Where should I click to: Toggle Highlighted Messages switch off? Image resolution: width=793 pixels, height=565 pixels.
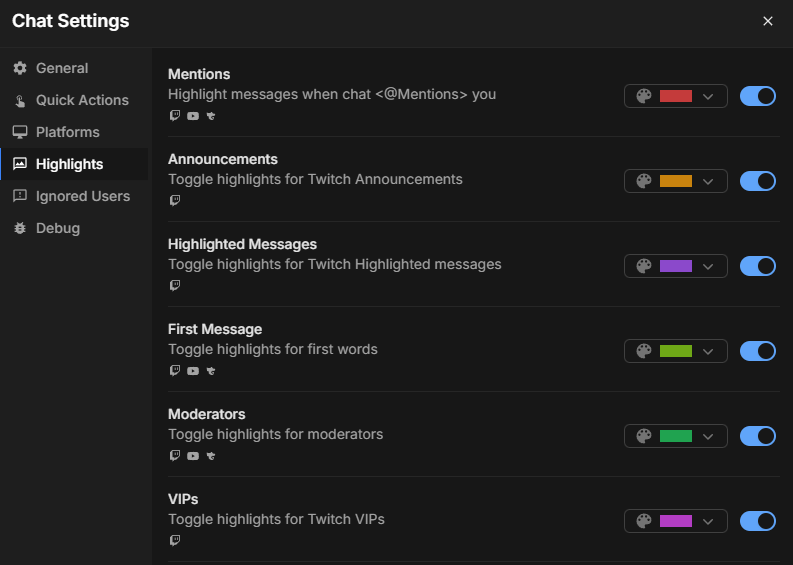point(758,266)
